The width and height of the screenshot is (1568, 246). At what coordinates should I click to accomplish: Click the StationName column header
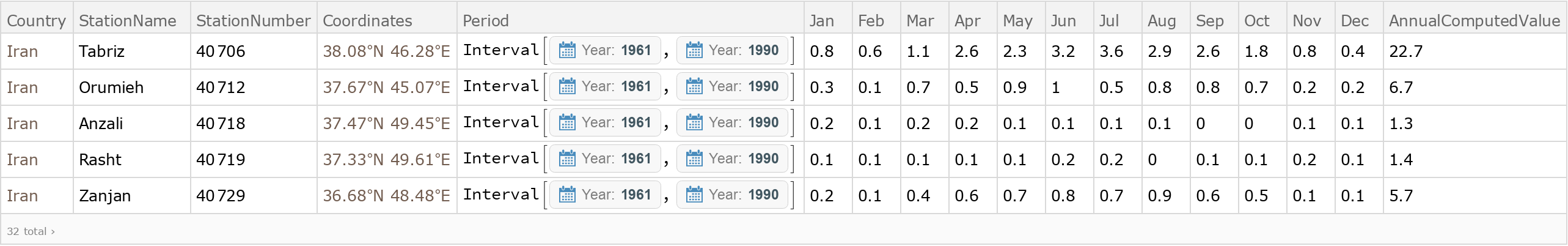(x=128, y=21)
